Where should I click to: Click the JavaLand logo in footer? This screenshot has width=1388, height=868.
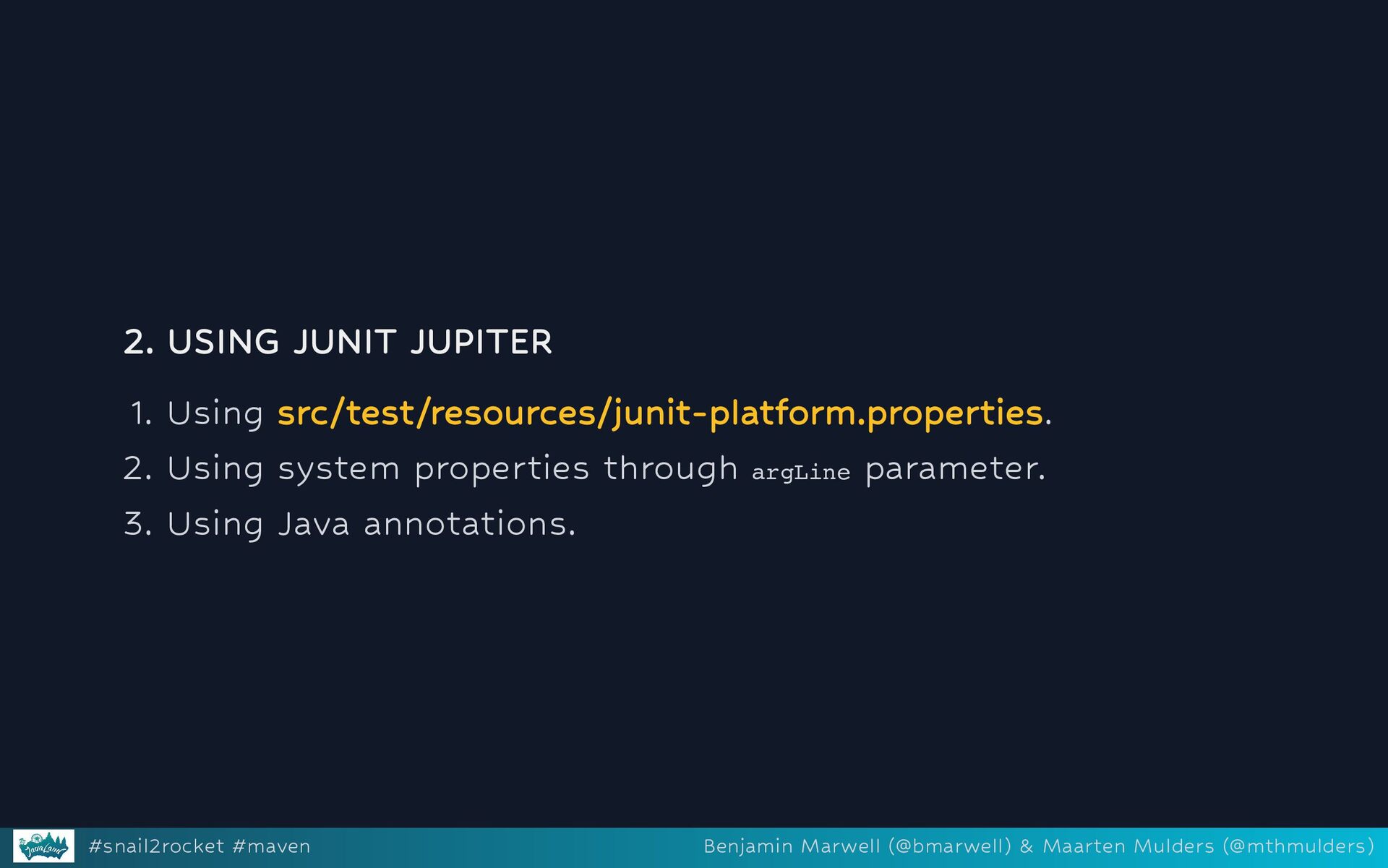43,846
